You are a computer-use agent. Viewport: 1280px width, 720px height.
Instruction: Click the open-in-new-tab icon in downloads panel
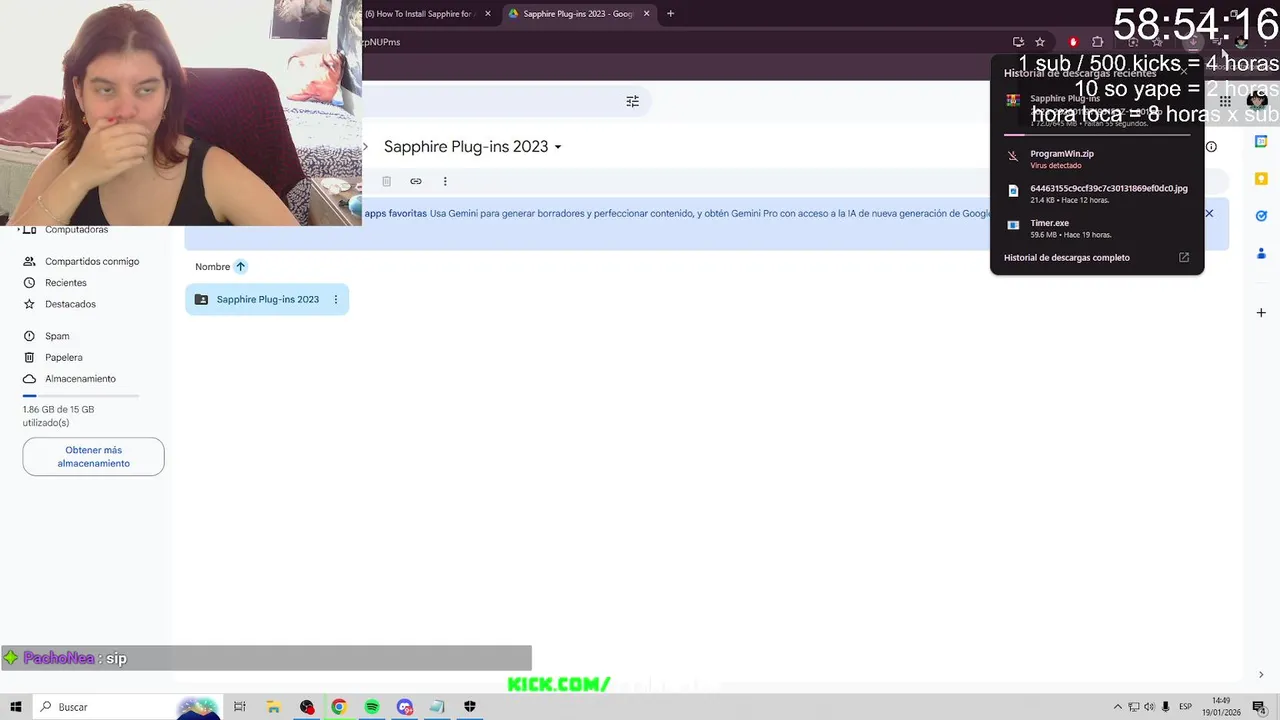[x=1184, y=258]
